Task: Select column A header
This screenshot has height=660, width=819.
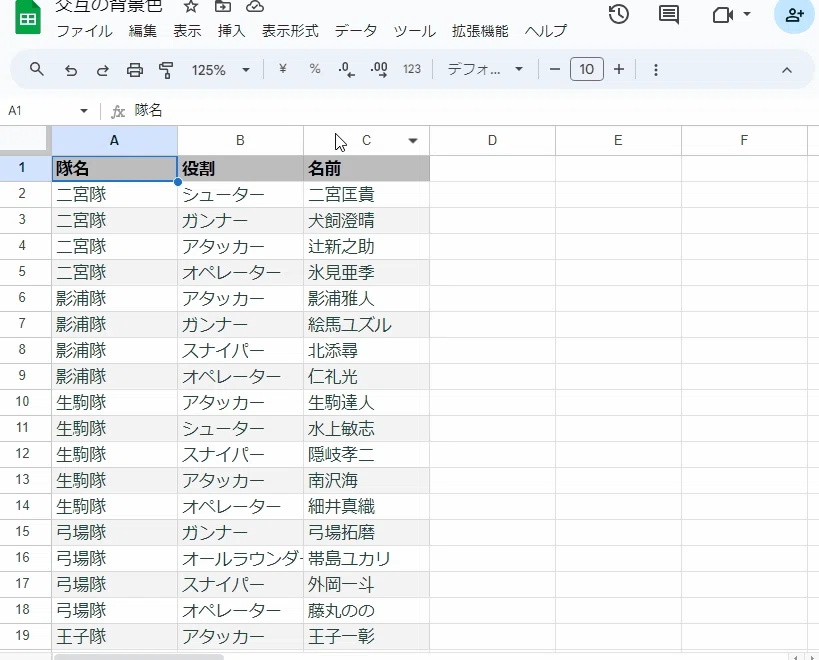Action: coord(114,140)
